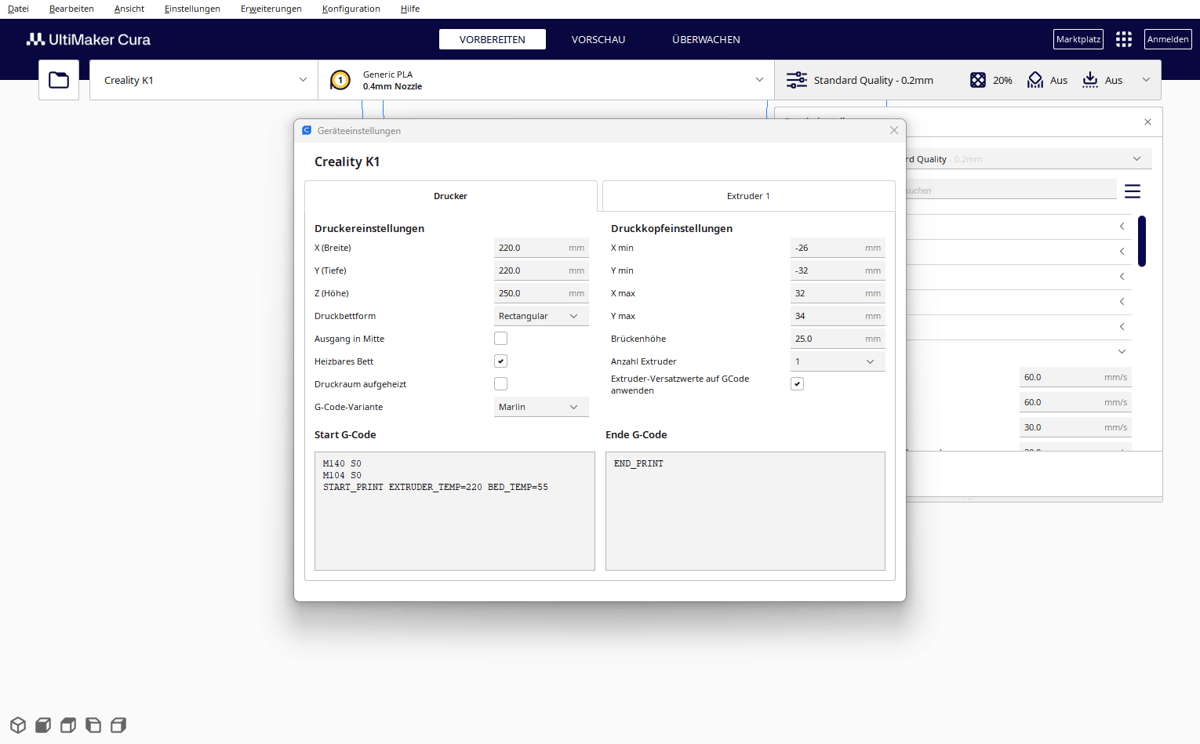Enable the Ausgang in Mitte checkbox

501,338
